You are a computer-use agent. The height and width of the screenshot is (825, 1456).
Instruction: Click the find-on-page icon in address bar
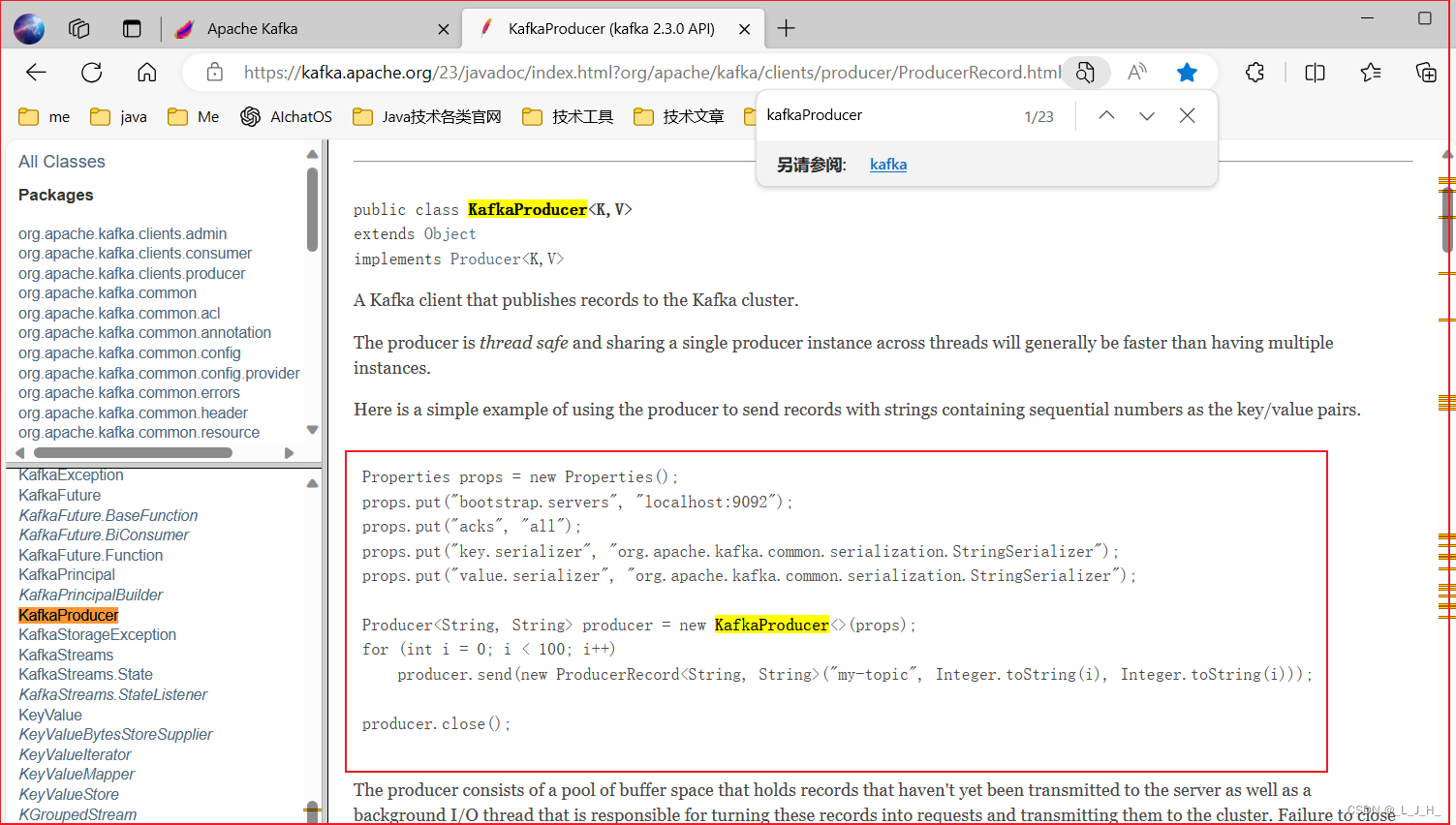coord(1085,73)
